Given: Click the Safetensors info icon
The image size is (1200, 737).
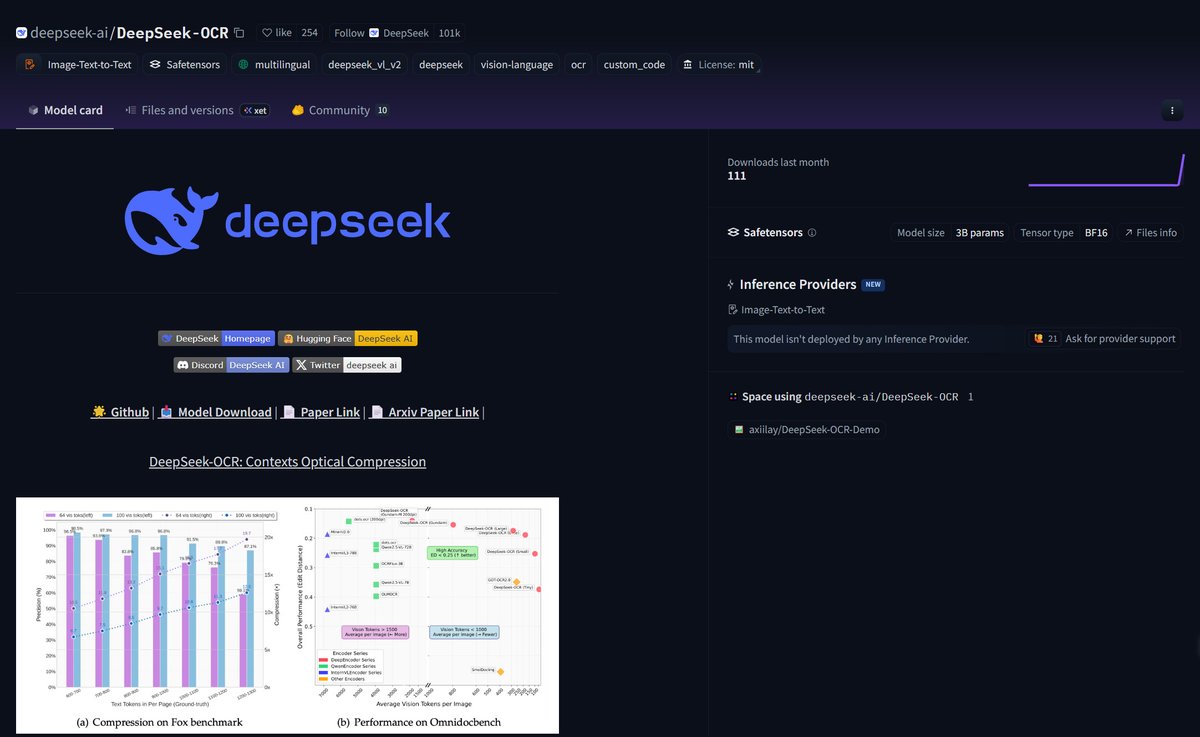Looking at the screenshot, I should click(812, 233).
